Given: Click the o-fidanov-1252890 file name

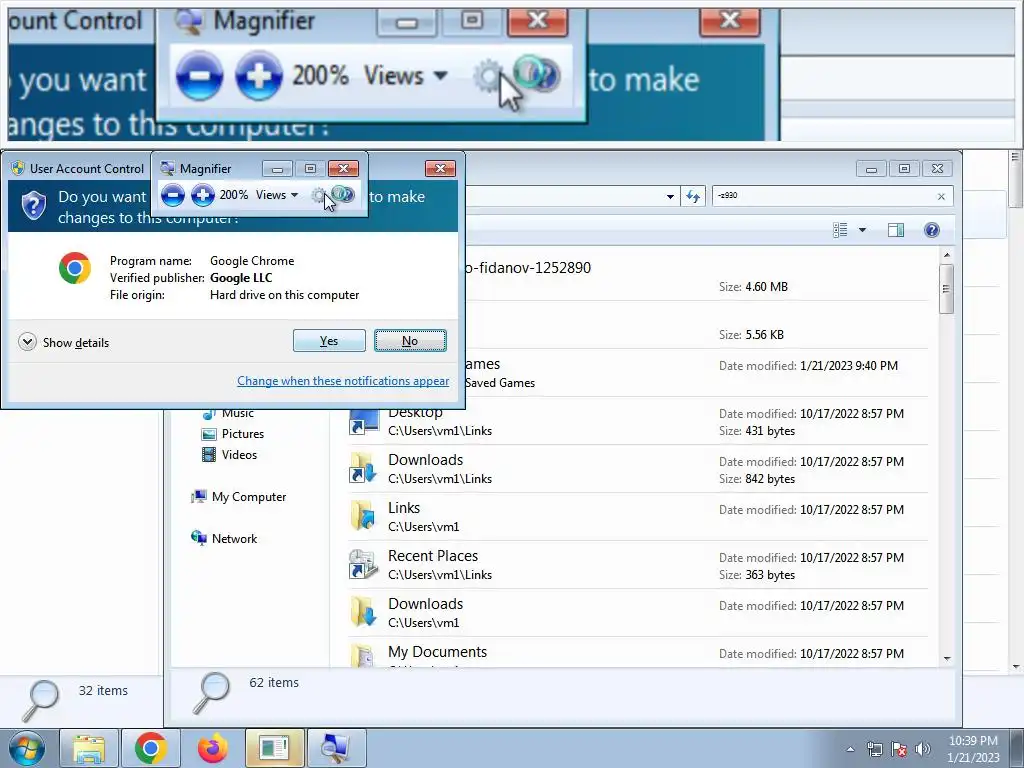Looking at the screenshot, I should [x=528, y=268].
